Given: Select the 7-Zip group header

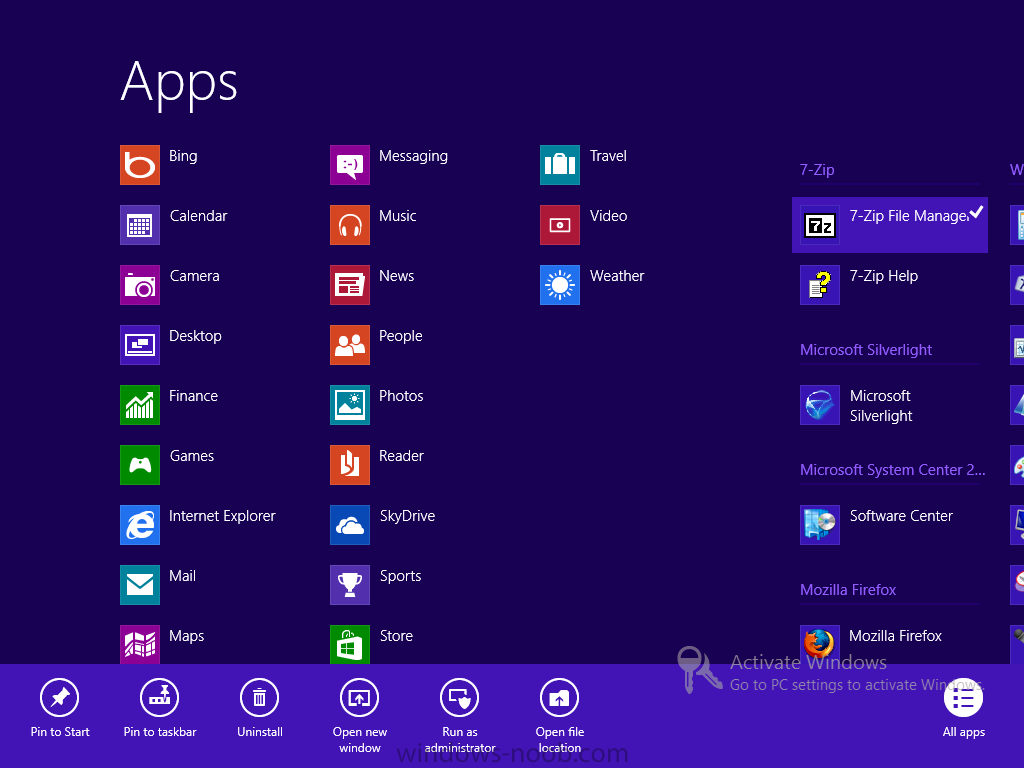Looking at the screenshot, I should point(817,170).
